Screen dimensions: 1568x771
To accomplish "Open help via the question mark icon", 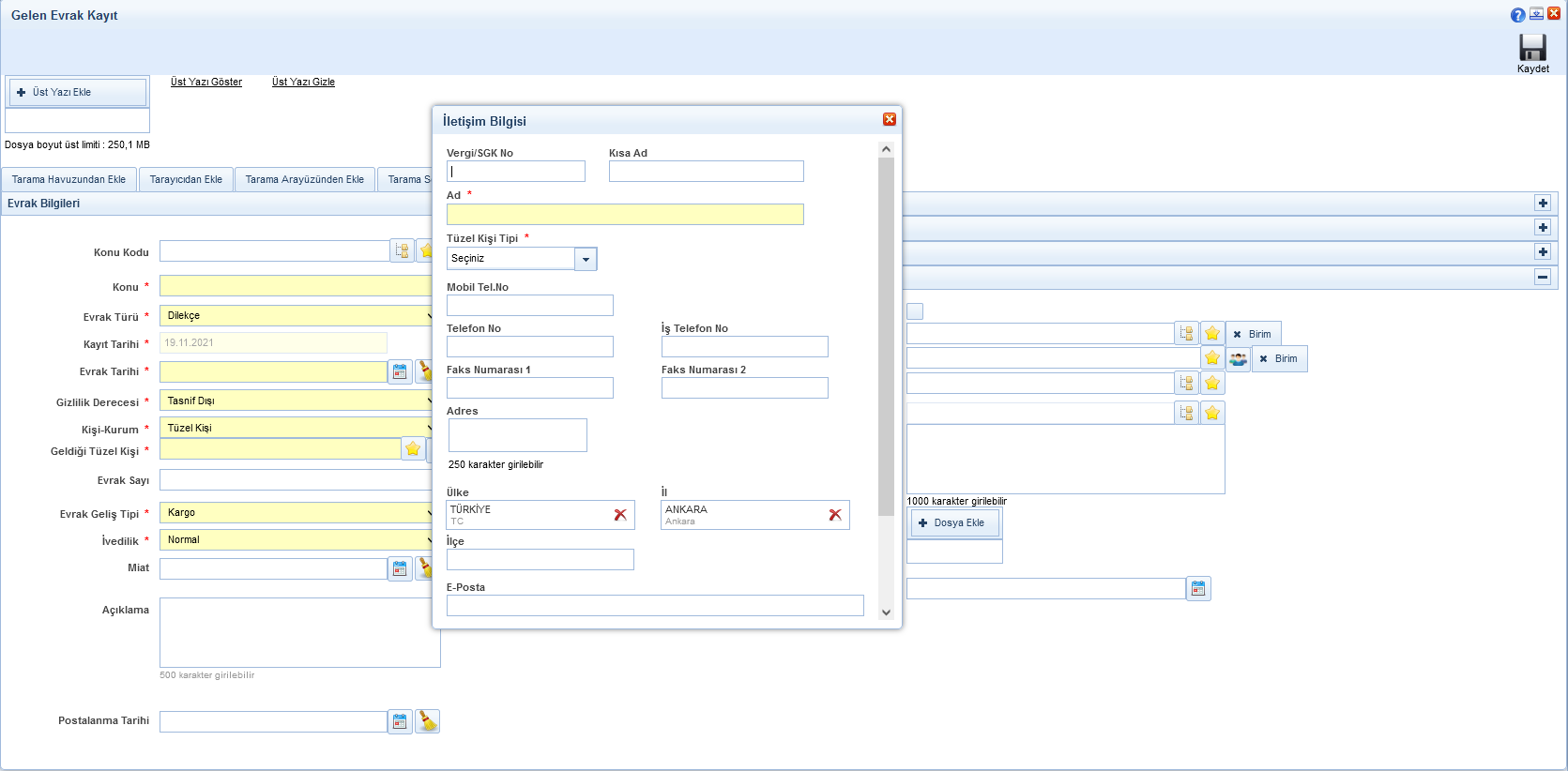I will click(1517, 15).
